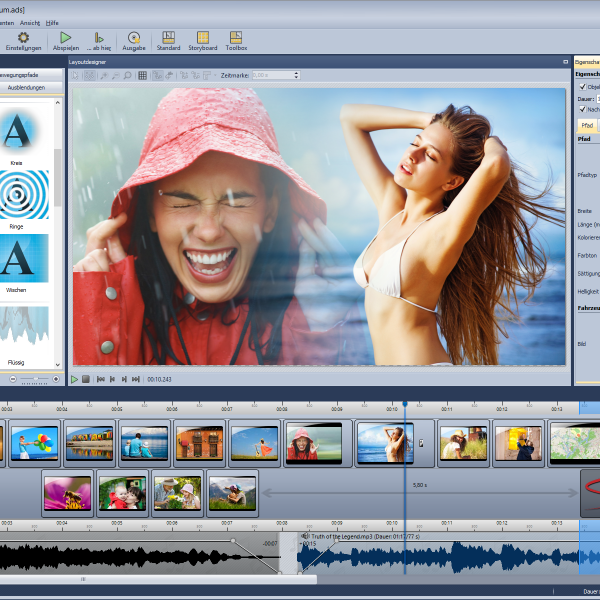Click the plus button to enlarge thumbnails
Screen dimensions: 600x600
(x=56, y=379)
